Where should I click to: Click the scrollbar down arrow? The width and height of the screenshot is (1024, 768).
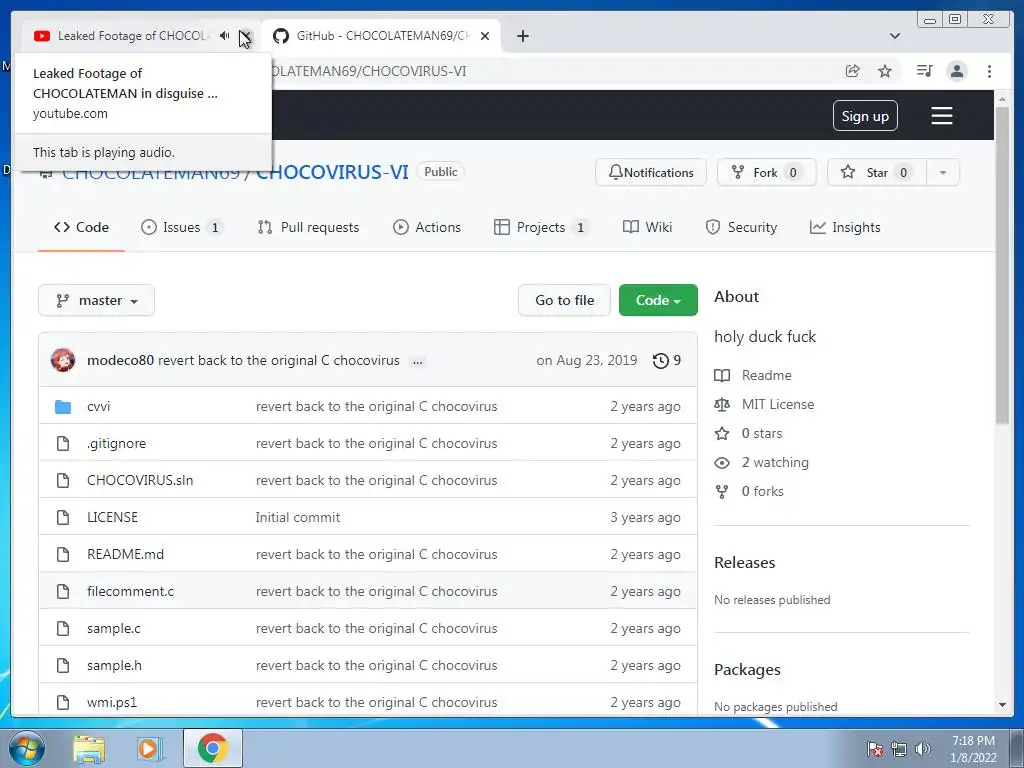click(x=1002, y=705)
